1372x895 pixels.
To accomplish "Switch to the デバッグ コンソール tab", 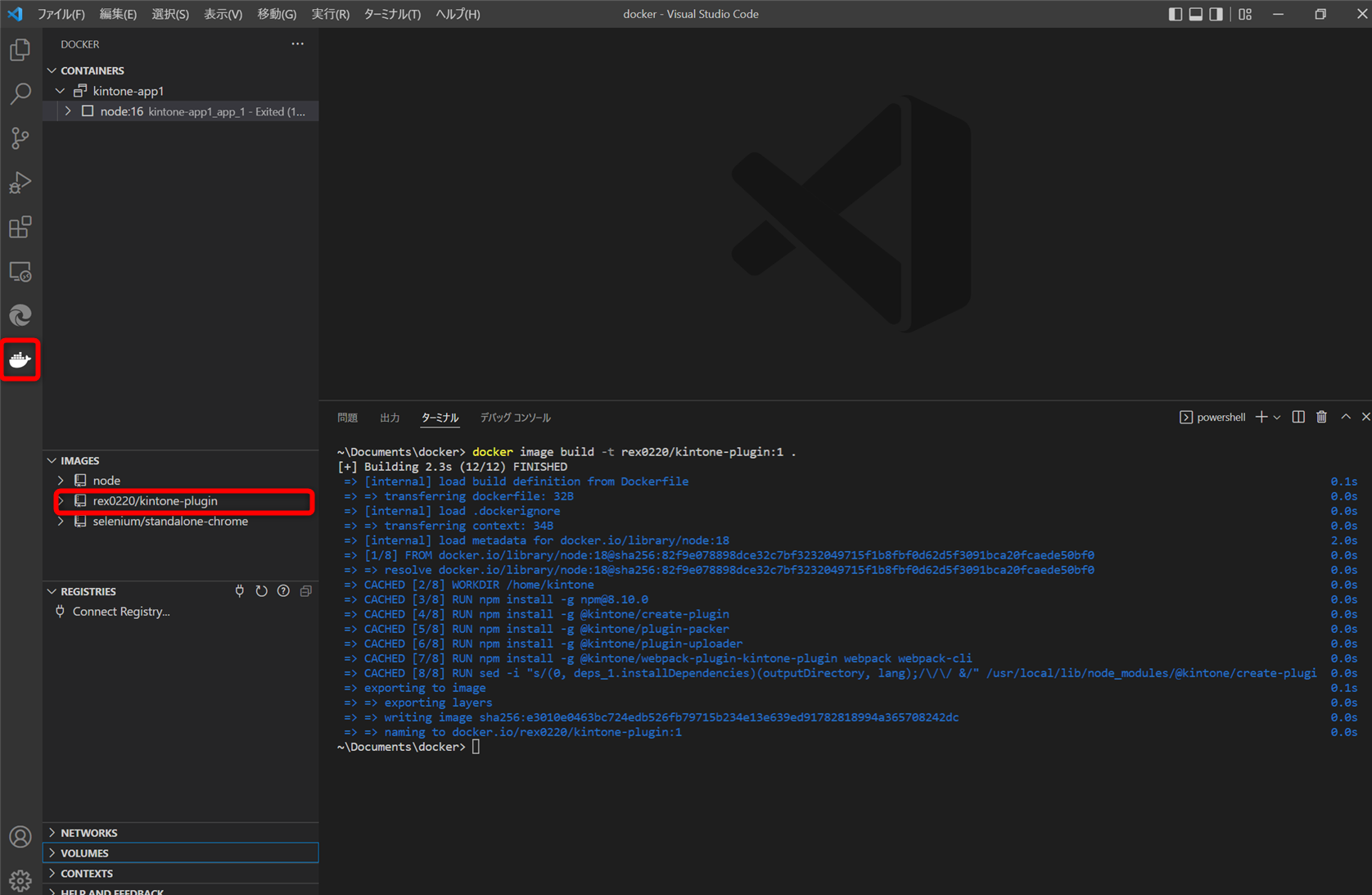I will 515,418.
